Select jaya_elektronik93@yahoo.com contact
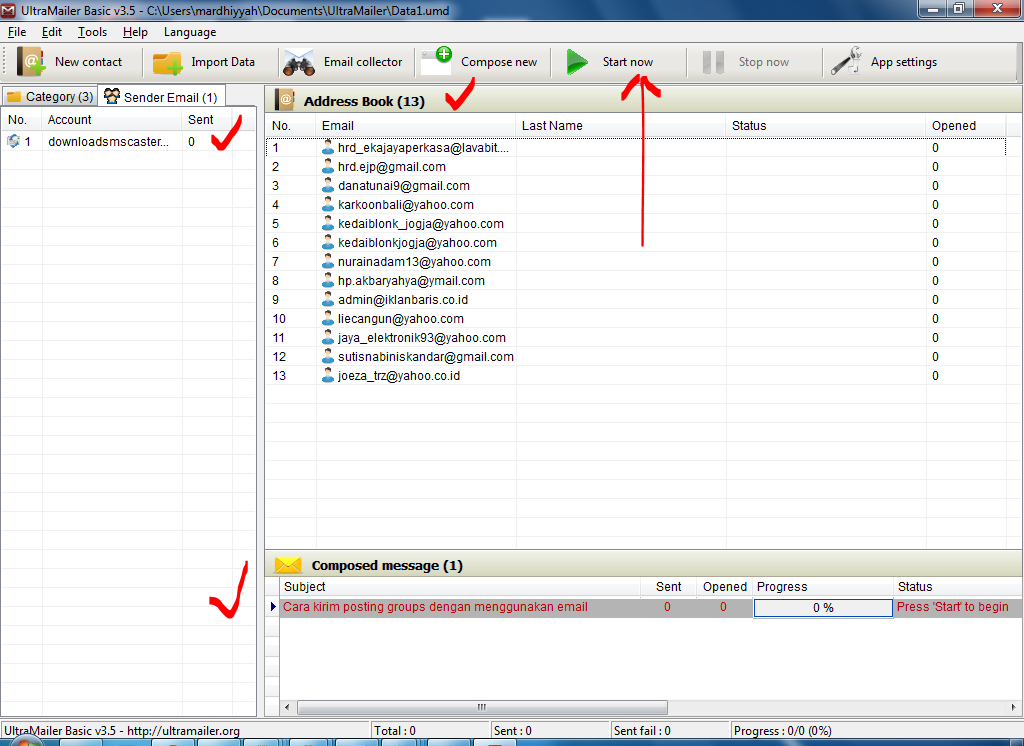The image size is (1024, 746). pyautogui.click(x=422, y=337)
